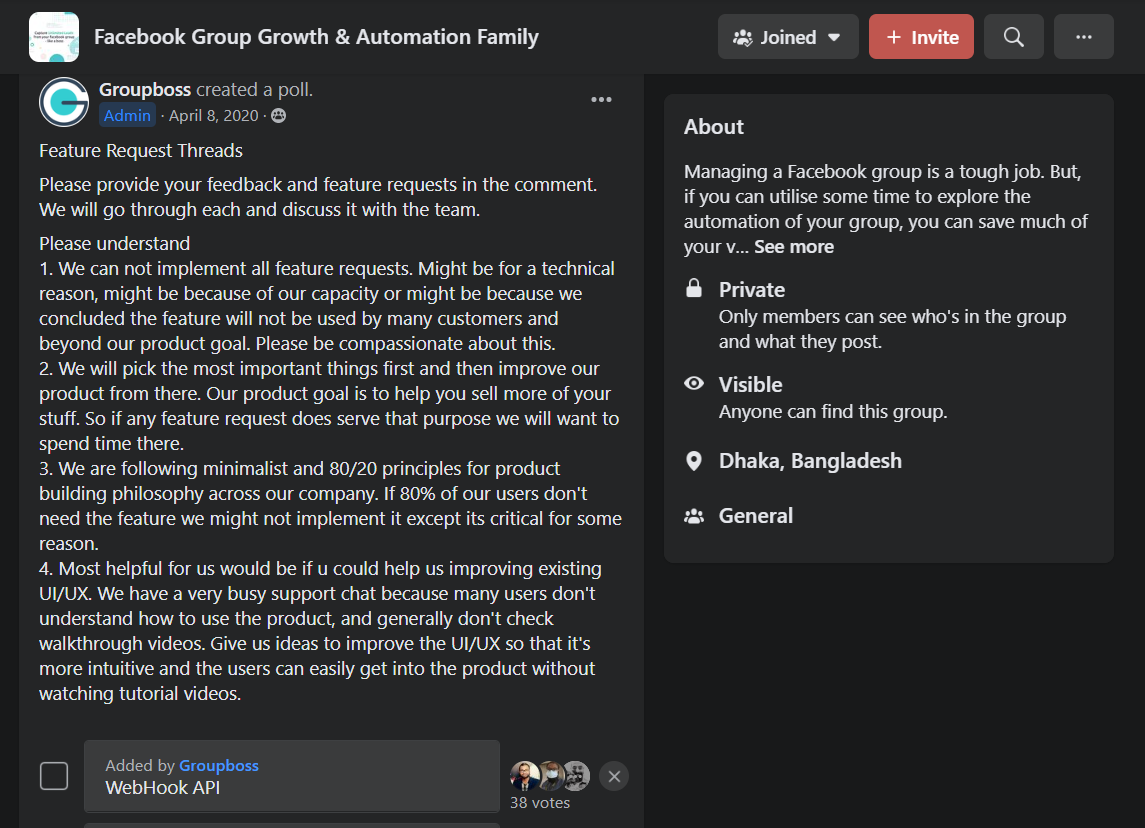
Task: Click the Invite button
Action: (x=921, y=37)
